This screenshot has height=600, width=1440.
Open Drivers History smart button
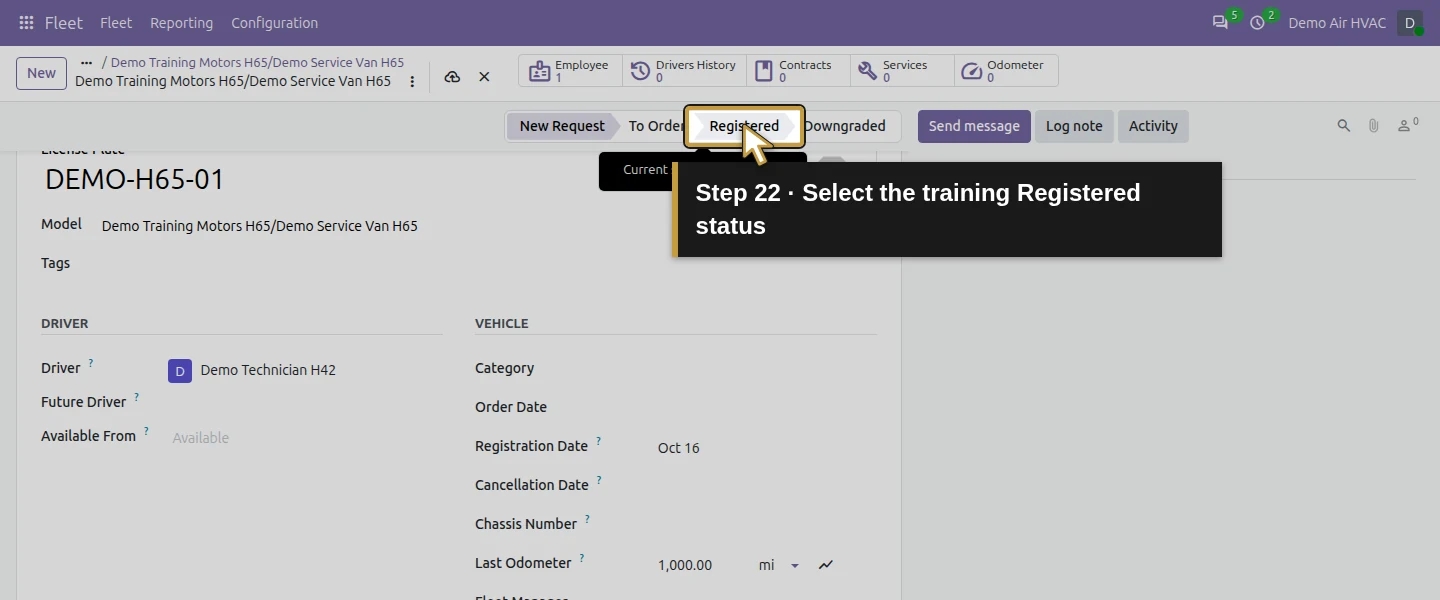684,71
